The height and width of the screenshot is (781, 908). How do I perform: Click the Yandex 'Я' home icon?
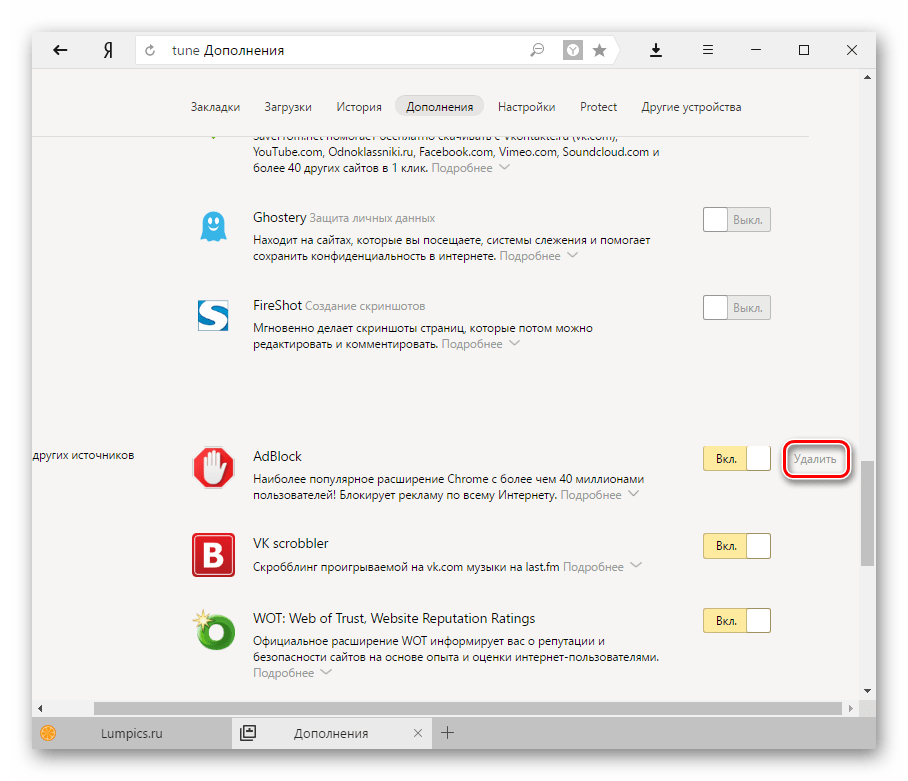click(x=105, y=50)
